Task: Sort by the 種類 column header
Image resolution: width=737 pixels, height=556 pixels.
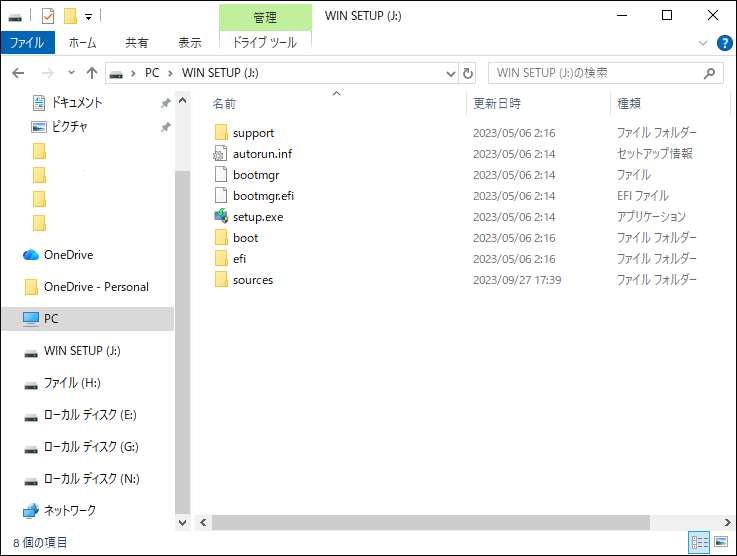Action: (628, 103)
